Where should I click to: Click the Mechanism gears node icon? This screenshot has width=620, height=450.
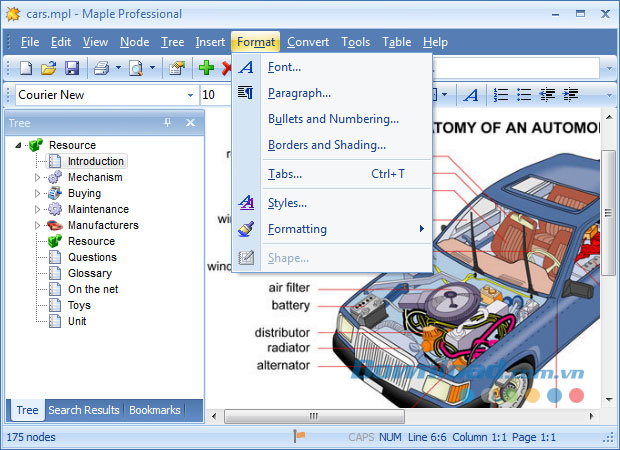click(x=55, y=177)
